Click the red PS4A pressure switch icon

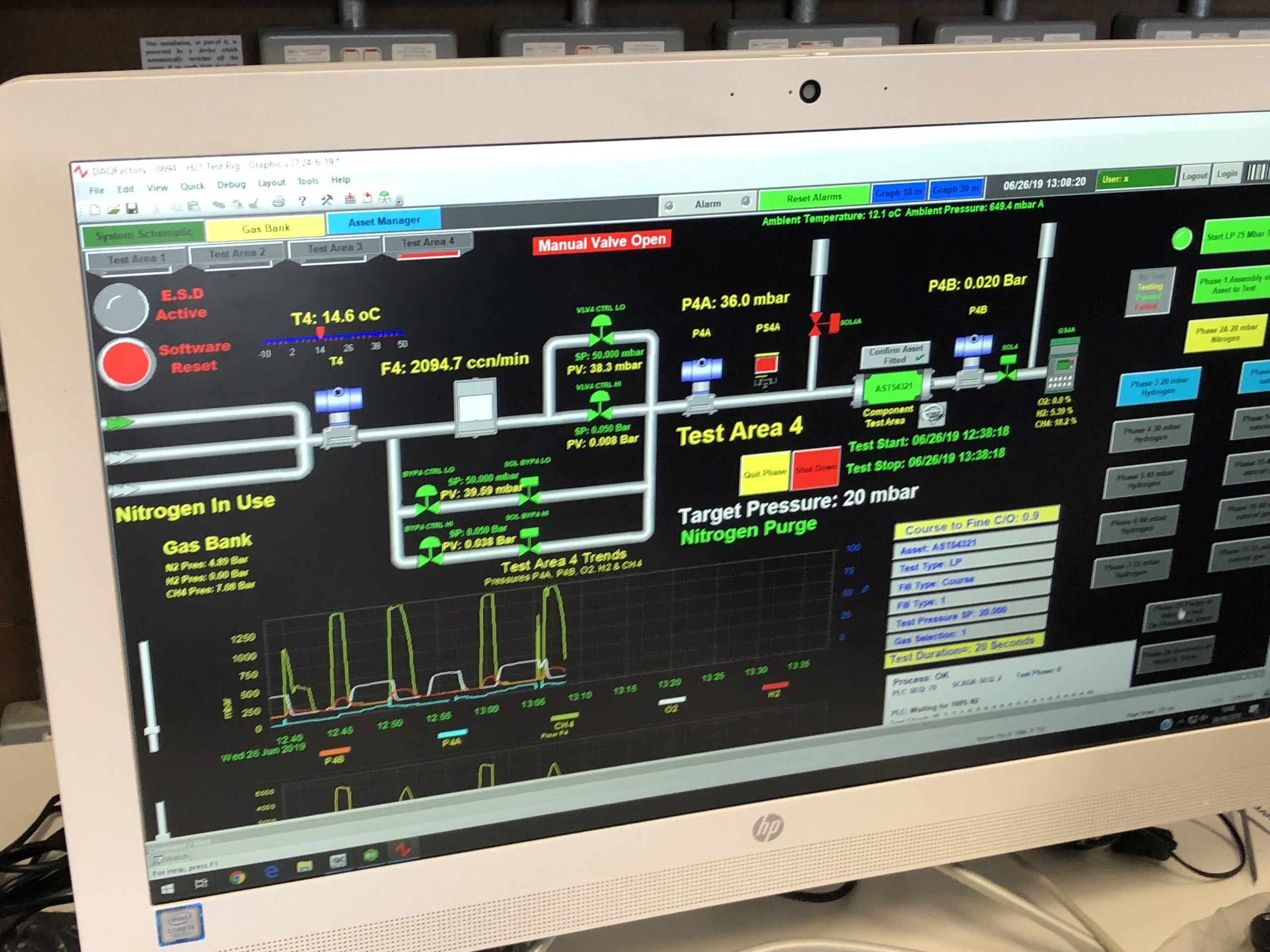766,365
